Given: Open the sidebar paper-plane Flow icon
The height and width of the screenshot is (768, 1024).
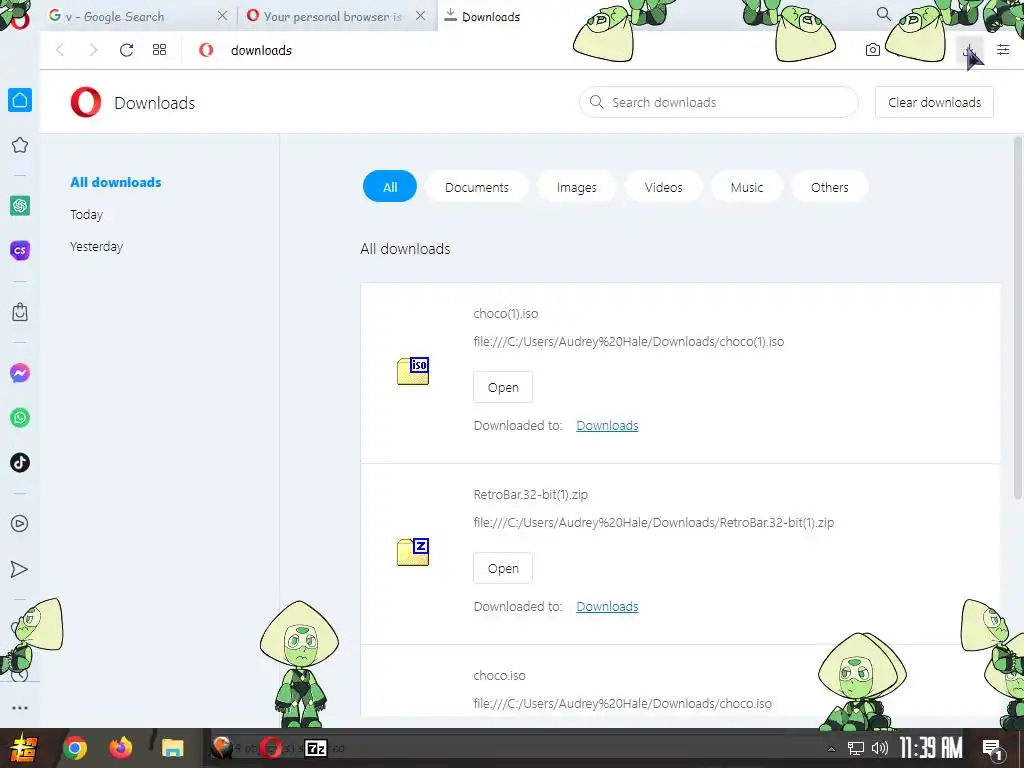Looking at the screenshot, I should pos(20,569).
